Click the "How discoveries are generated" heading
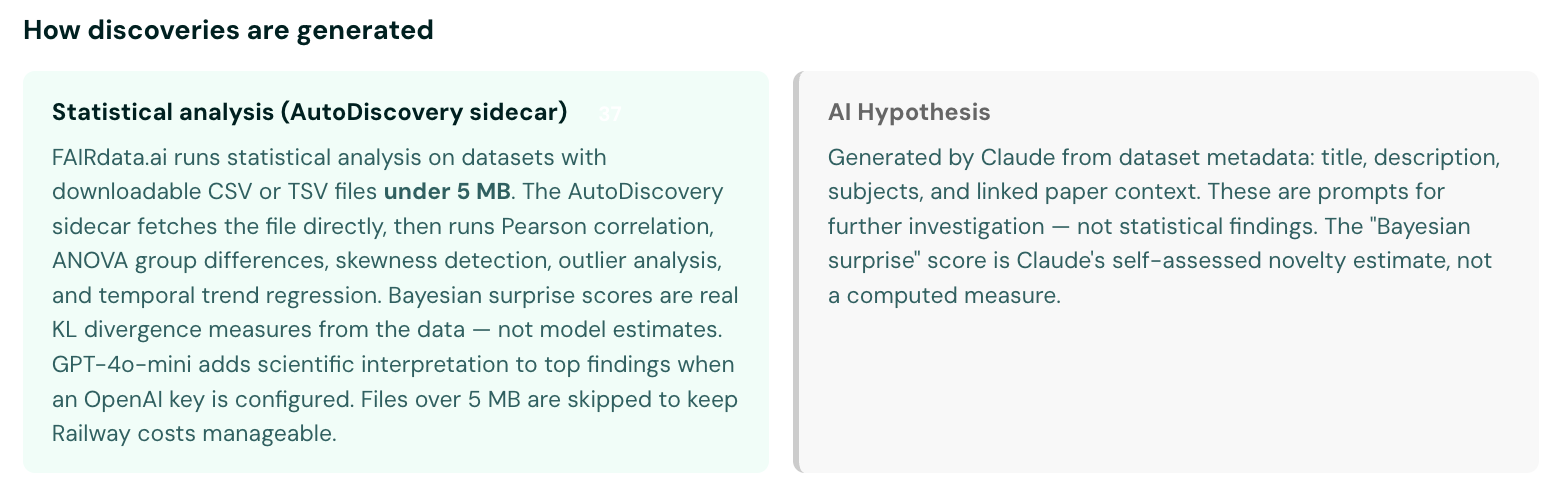This screenshot has height=488, width=1566. coord(228,31)
